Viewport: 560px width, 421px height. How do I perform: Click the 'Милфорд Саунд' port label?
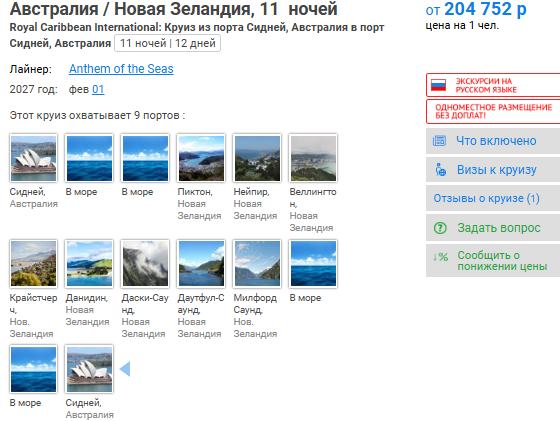pyautogui.click(x=255, y=304)
